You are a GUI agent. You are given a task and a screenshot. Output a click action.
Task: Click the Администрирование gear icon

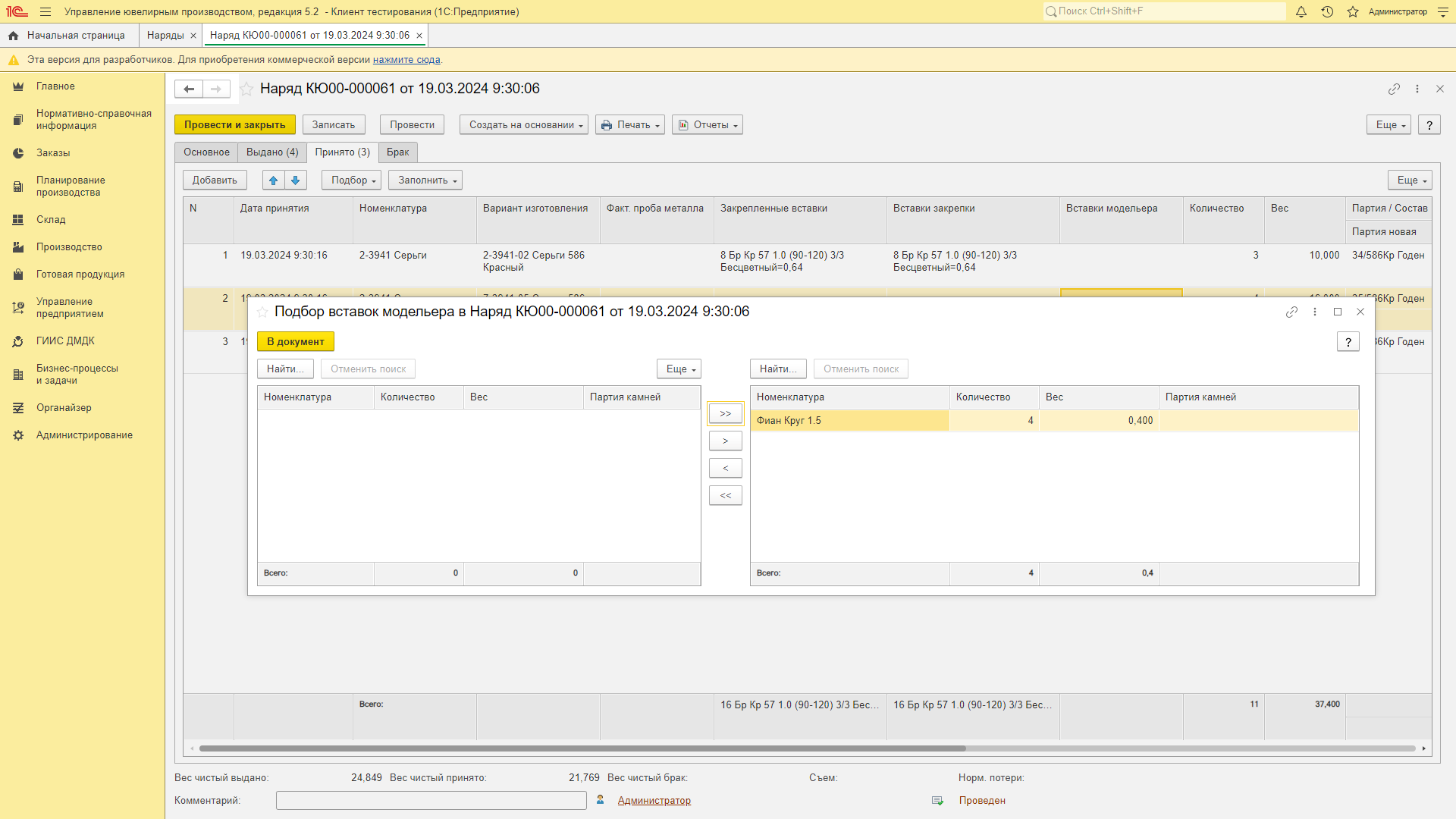[x=18, y=435]
